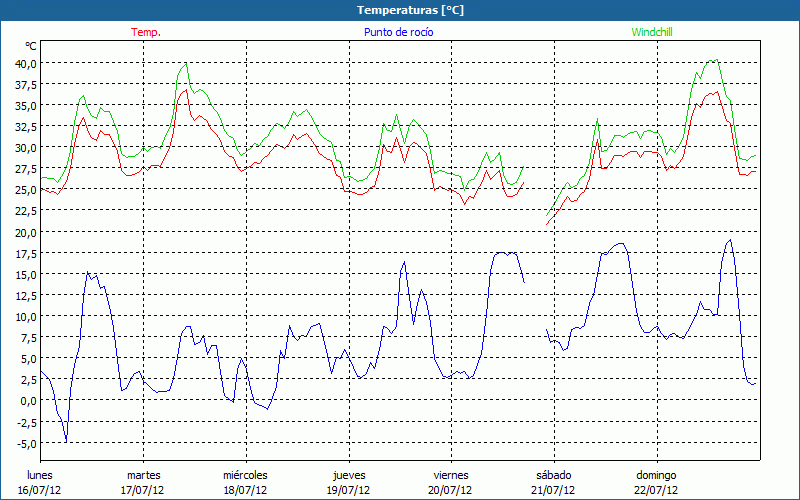This screenshot has width=800, height=500.
Task: Select the "martes" day label
Action: click(x=143, y=475)
